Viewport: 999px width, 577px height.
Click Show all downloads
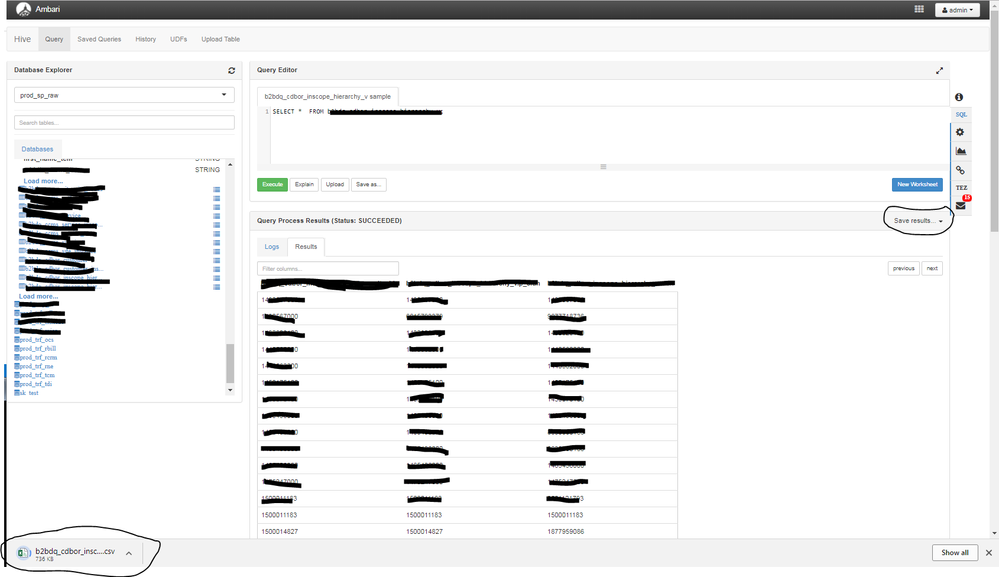point(954,553)
